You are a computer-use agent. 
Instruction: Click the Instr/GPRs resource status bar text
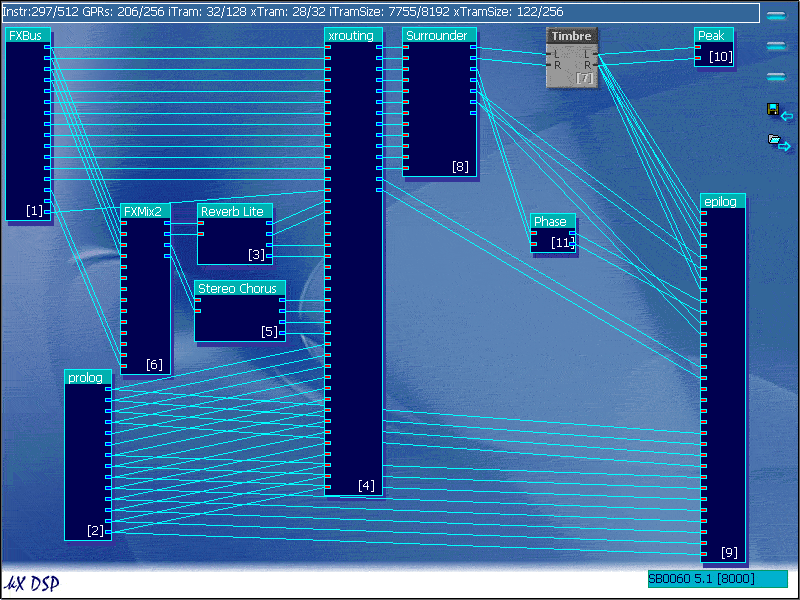pyautogui.click(x=283, y=12)
